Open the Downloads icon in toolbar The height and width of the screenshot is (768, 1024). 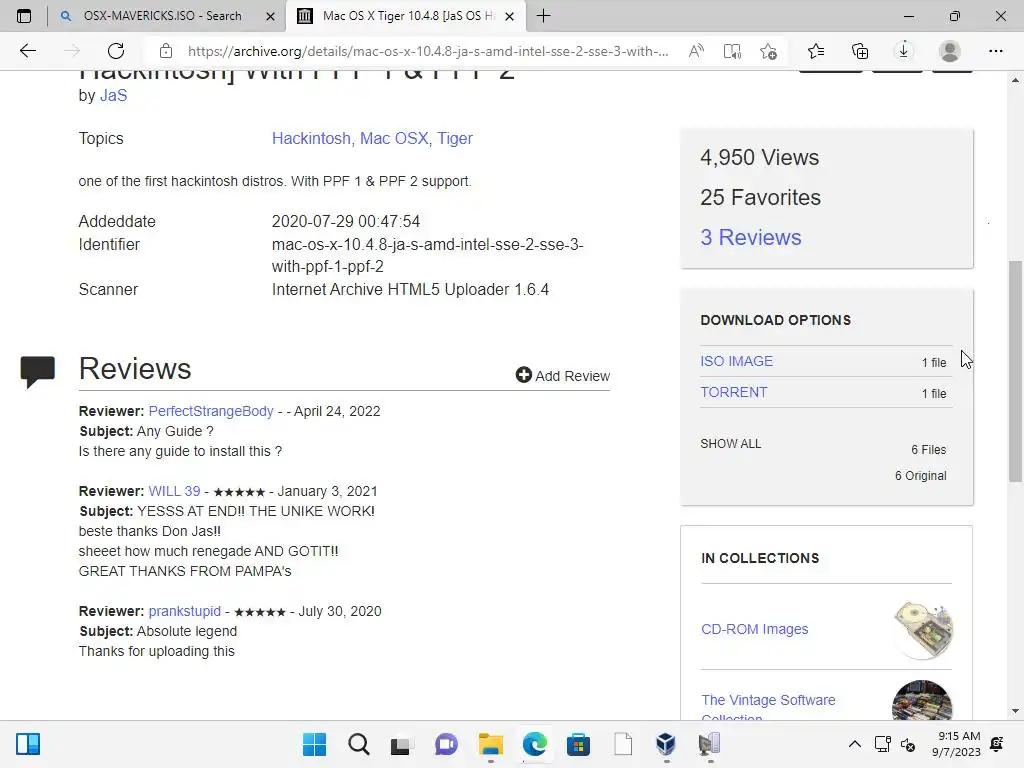[x=903, y=51]
